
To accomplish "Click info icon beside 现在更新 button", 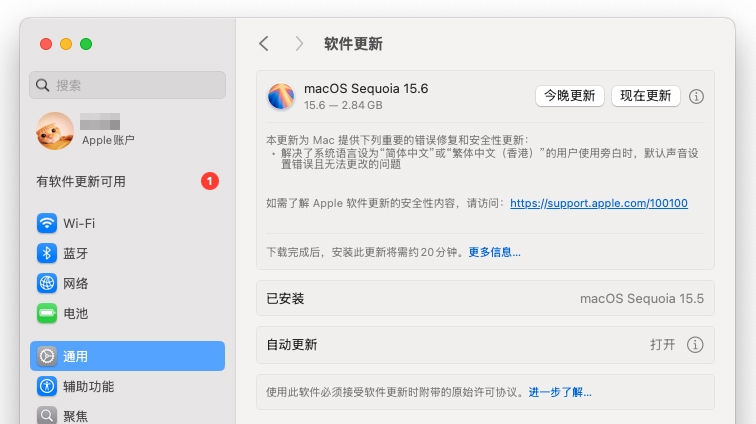I will [696, 96].
